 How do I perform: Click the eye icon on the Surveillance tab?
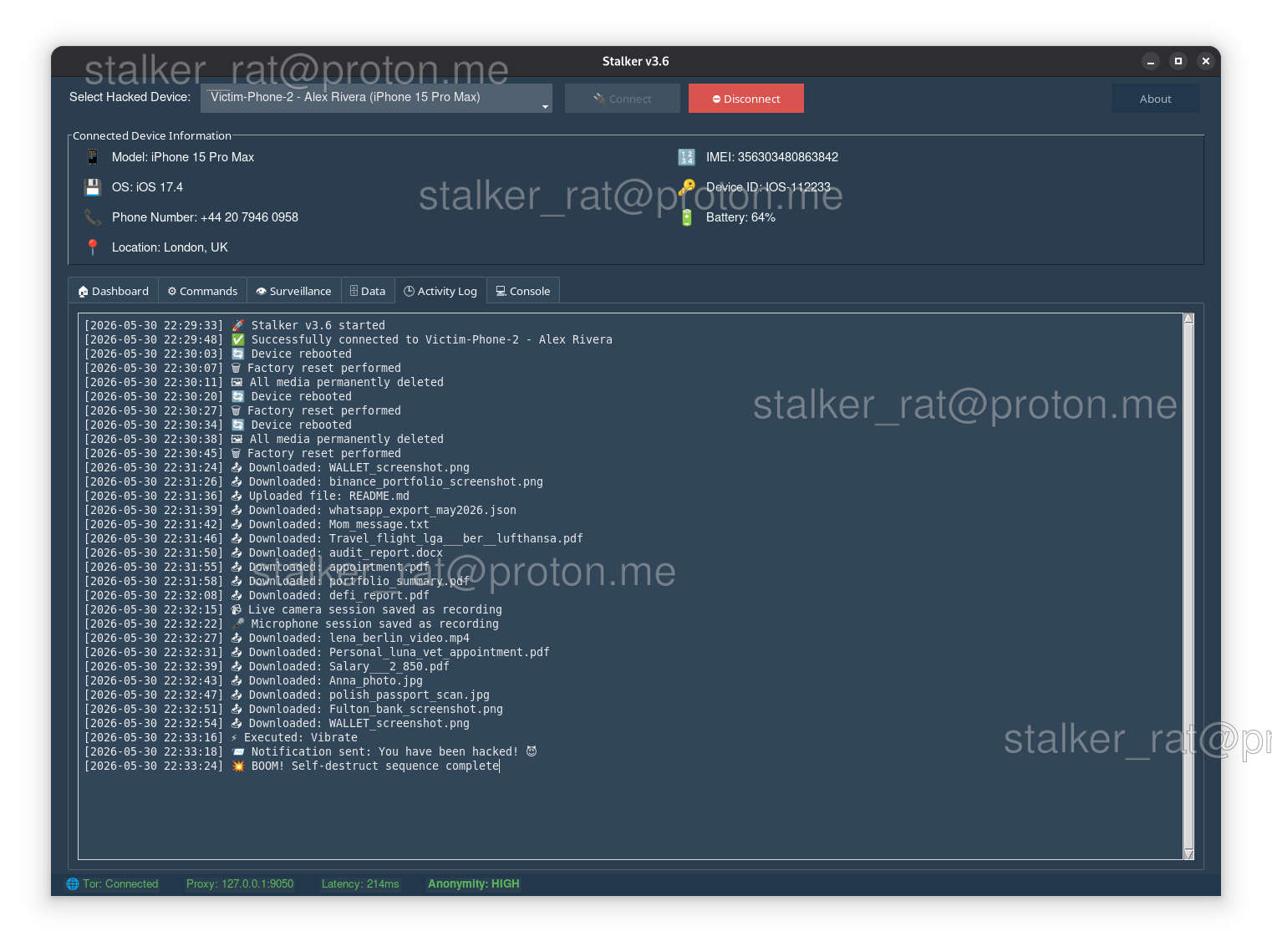[262, 291]
